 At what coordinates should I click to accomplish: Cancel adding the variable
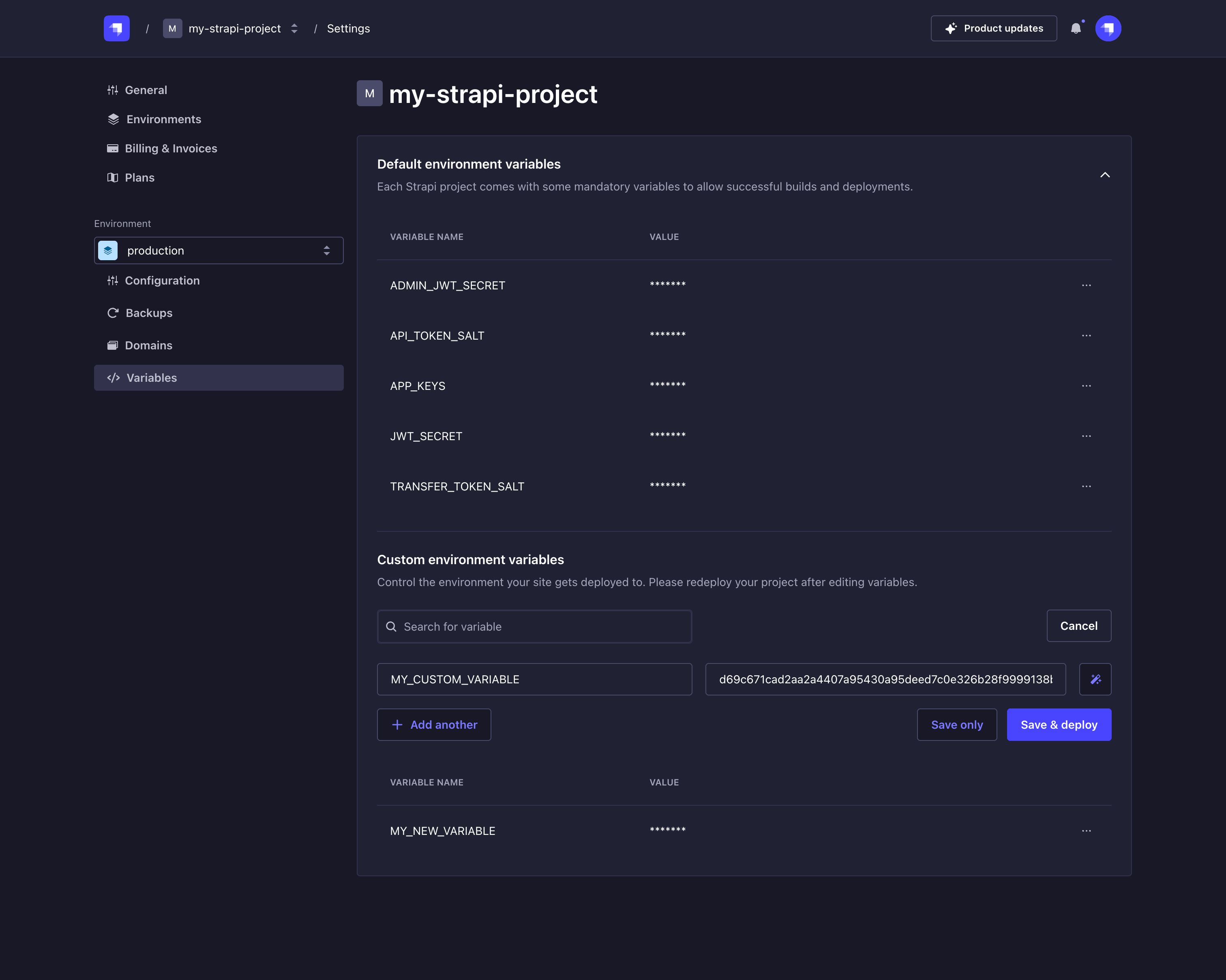[x=1079, y=626]
